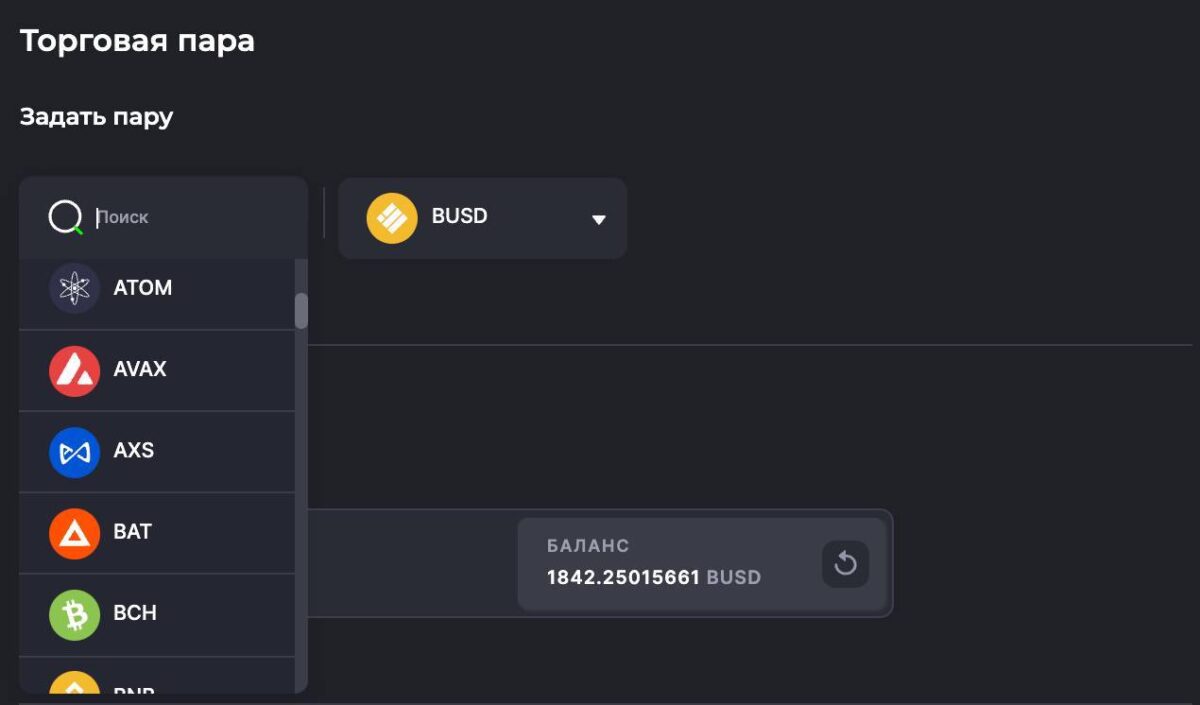The height and width of the screenshot is (705, 1200).
Task: Click the magnifier search icon
Action: coord(66,217)
